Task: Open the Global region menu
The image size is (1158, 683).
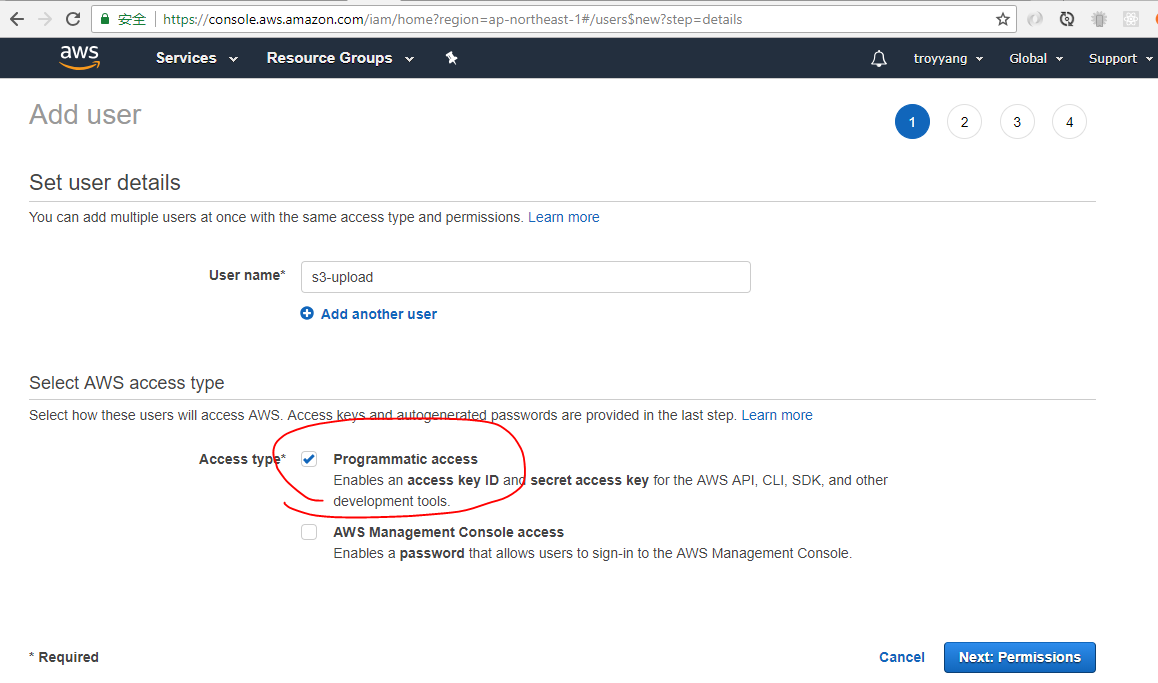Action: [1035, 59]
